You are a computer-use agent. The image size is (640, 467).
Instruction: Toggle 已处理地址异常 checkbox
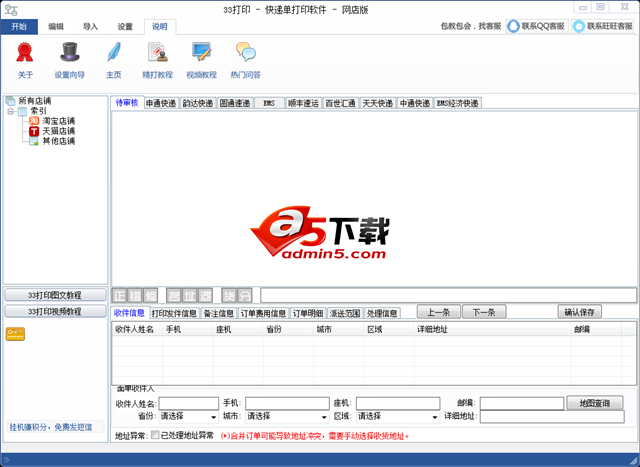click(155, 435)
